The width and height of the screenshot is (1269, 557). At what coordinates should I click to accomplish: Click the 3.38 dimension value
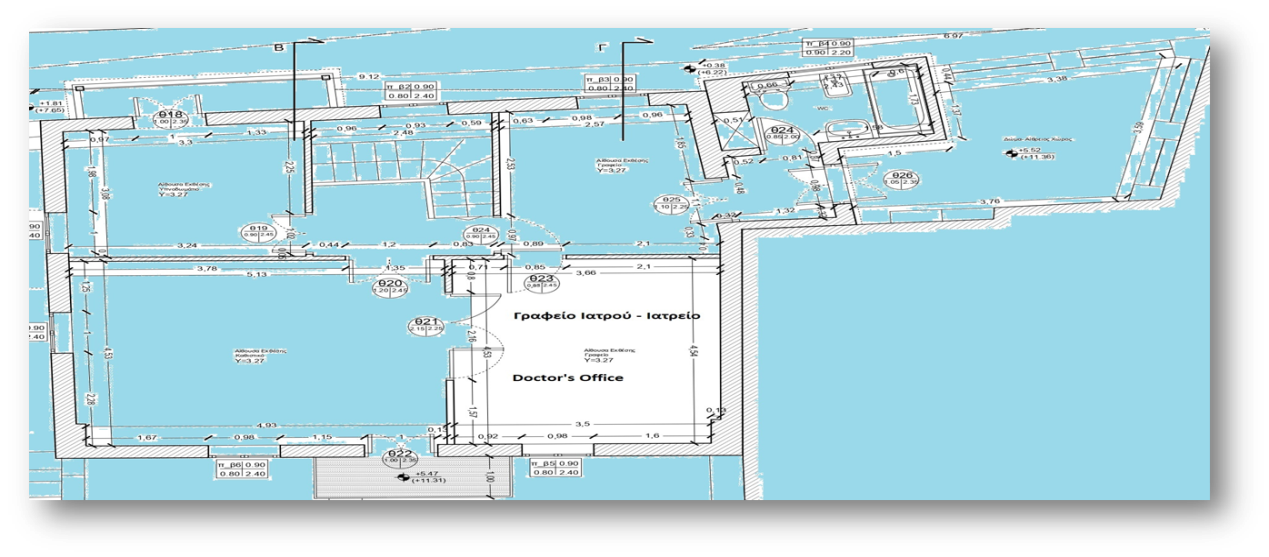[1055, 78]
